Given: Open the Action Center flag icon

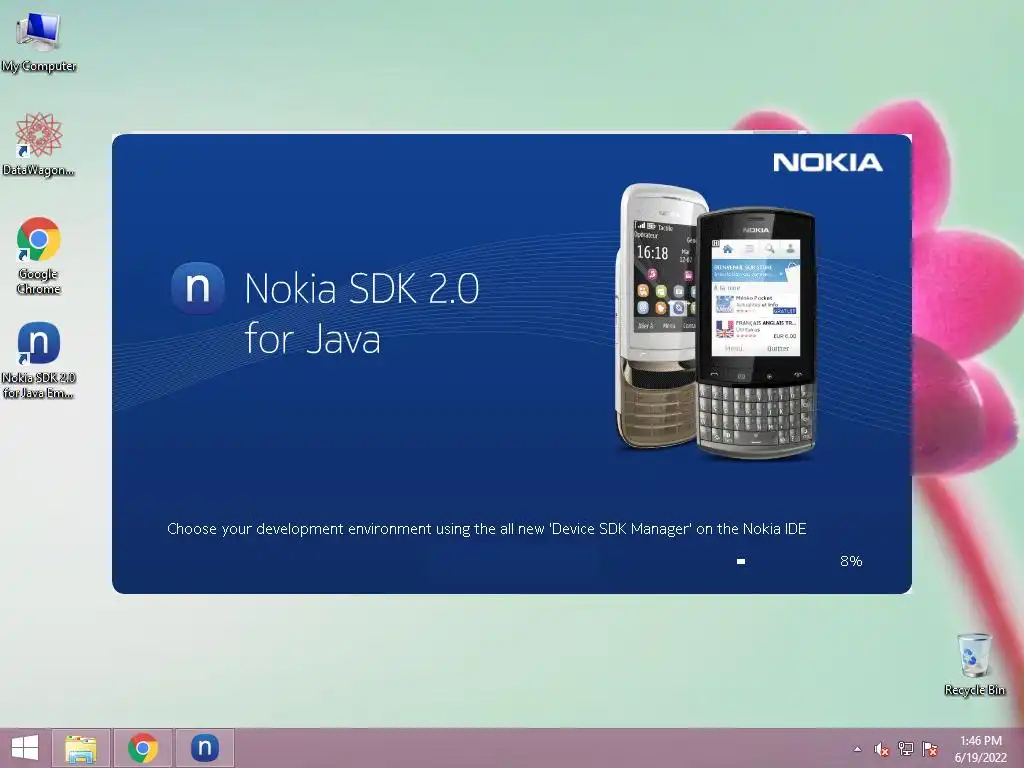Looking at the screenshot, I should (930, 749).
